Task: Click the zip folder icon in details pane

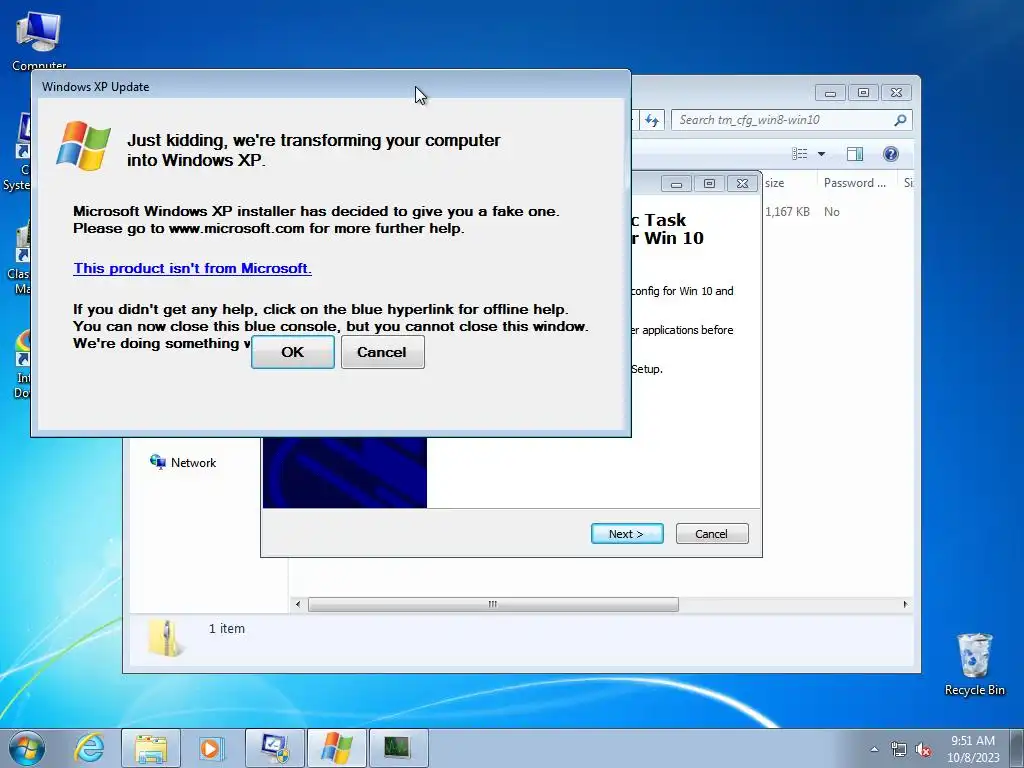Action: click(166, 637)
